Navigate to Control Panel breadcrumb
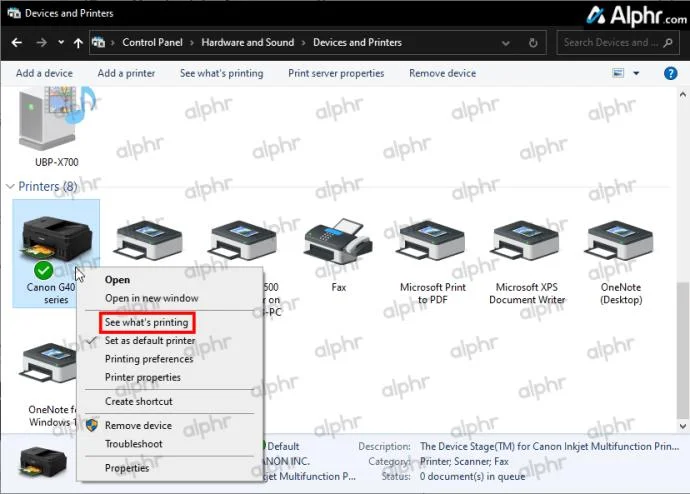The image size is (690, 494). click(x=152, y=43)
